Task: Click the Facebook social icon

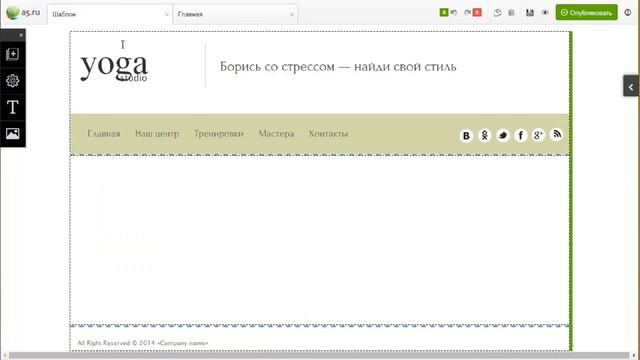Action: (520, 135)
